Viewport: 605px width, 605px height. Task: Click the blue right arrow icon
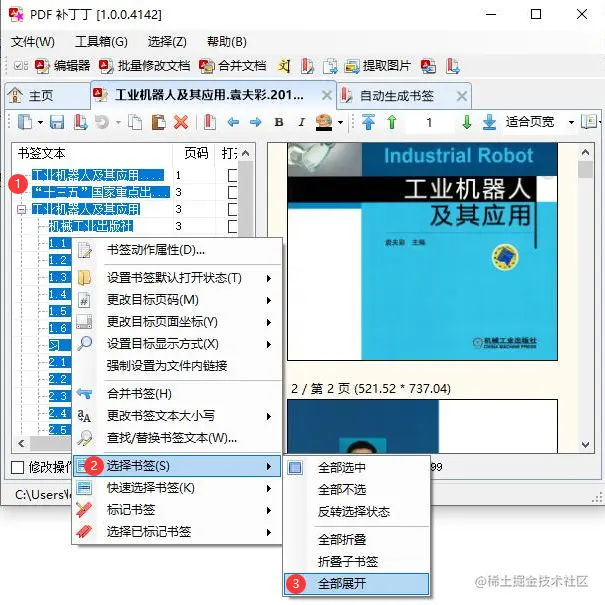[255, 122]
